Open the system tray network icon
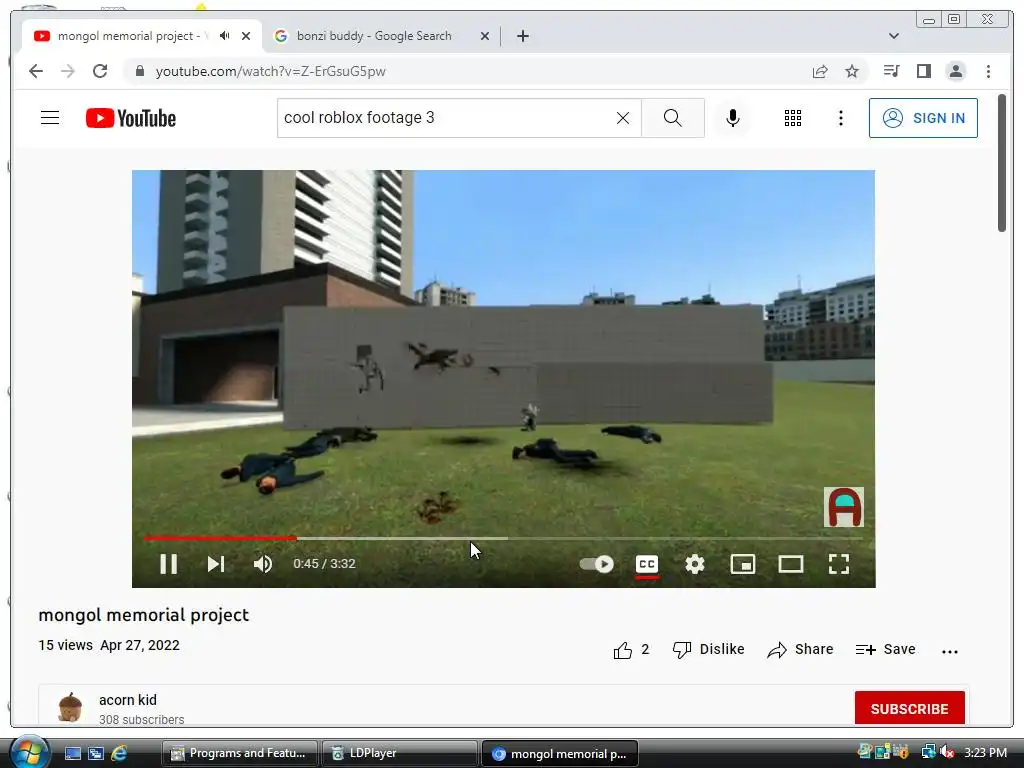Image resolution: width=1024 pixels, height=768 pixels. (928, 752)
